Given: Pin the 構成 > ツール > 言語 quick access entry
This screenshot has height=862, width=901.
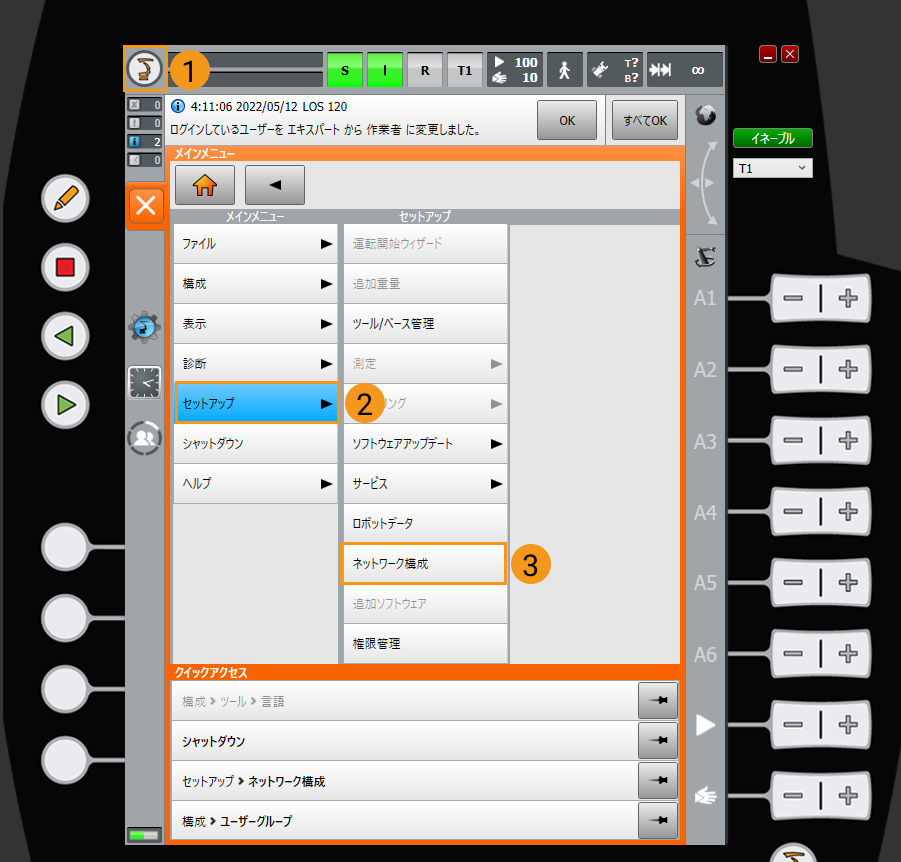Looking at the screenshot, I should click(x=658, y=701).
